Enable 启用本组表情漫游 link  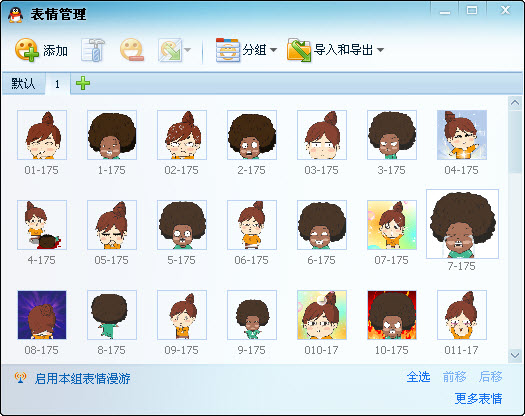pos(82,378)
